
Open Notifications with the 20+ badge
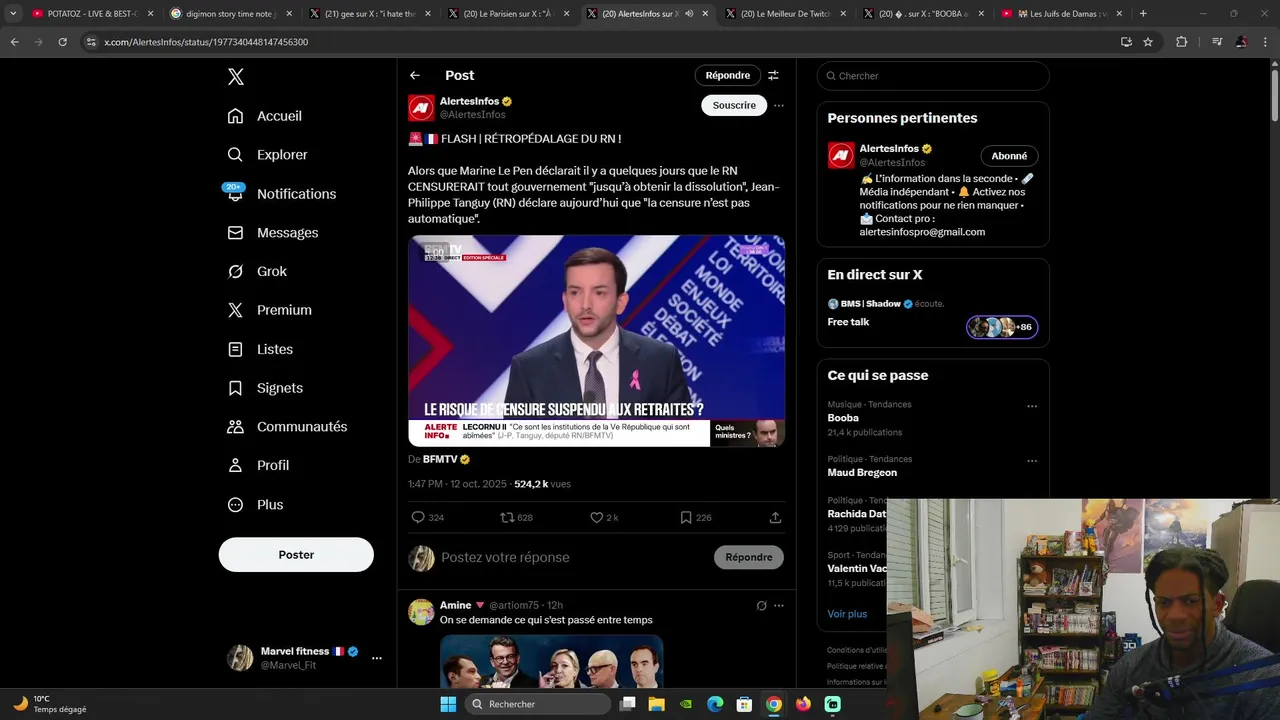(281, 194)
